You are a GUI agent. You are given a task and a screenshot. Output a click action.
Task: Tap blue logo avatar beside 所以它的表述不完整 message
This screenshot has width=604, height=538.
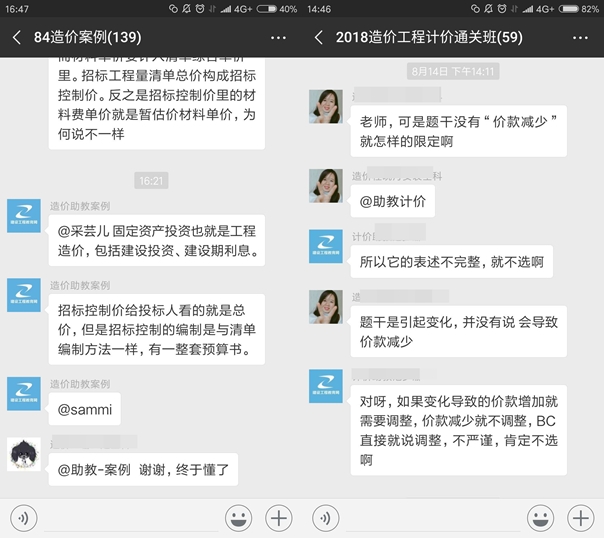(326, 246)
